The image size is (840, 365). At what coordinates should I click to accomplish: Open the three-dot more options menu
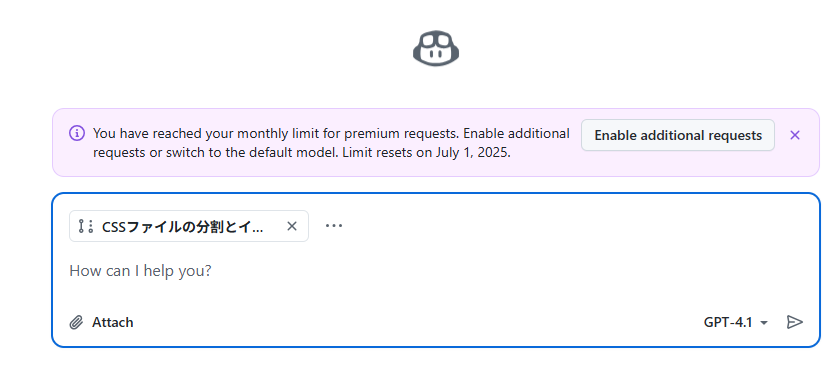tap(334, 226)
